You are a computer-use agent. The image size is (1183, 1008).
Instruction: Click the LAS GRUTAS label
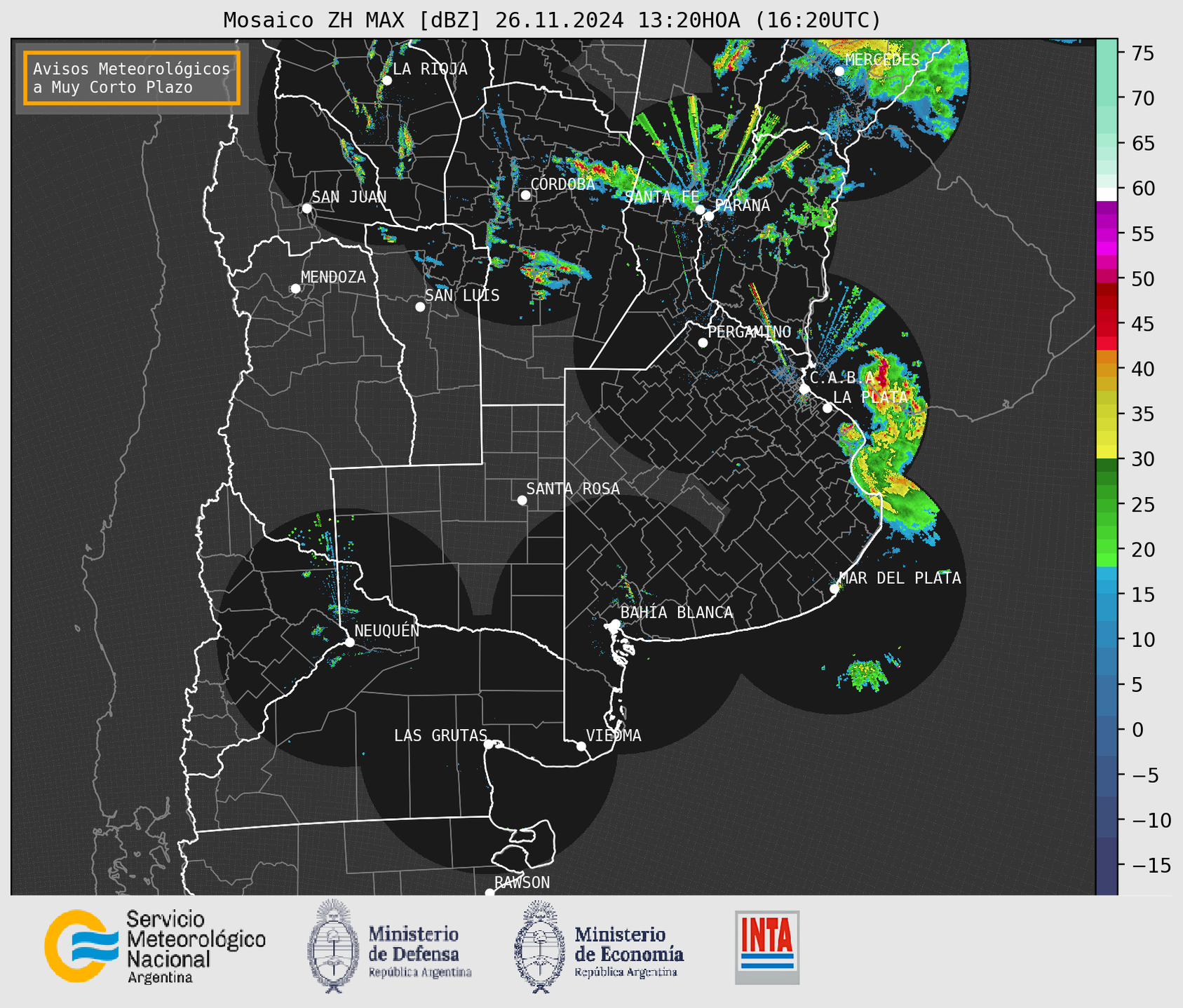coord(440,735)
